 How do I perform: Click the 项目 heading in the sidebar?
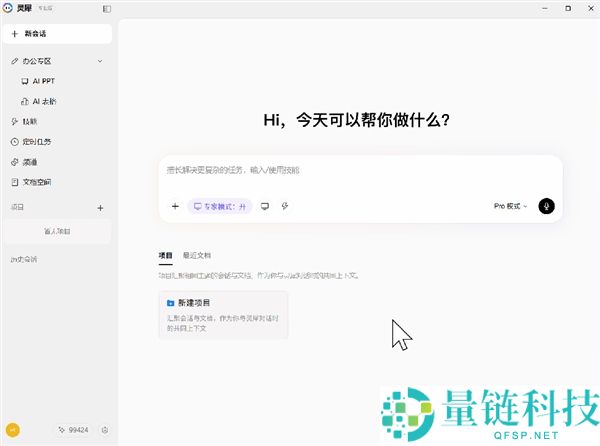pos(17,207)
